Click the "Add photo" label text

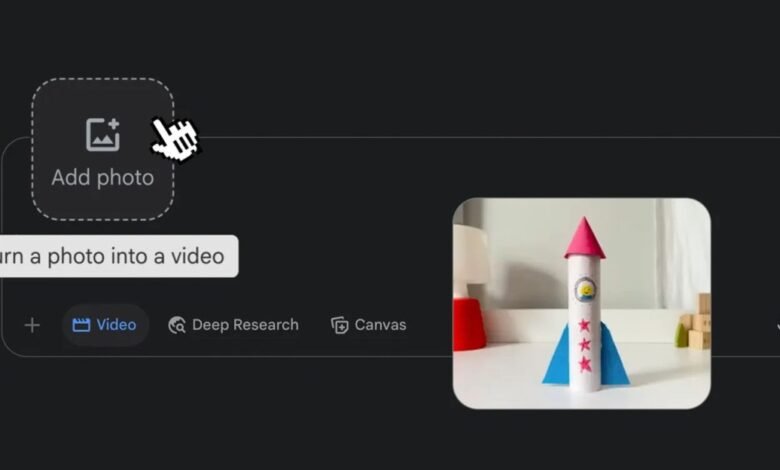point(103,178)
